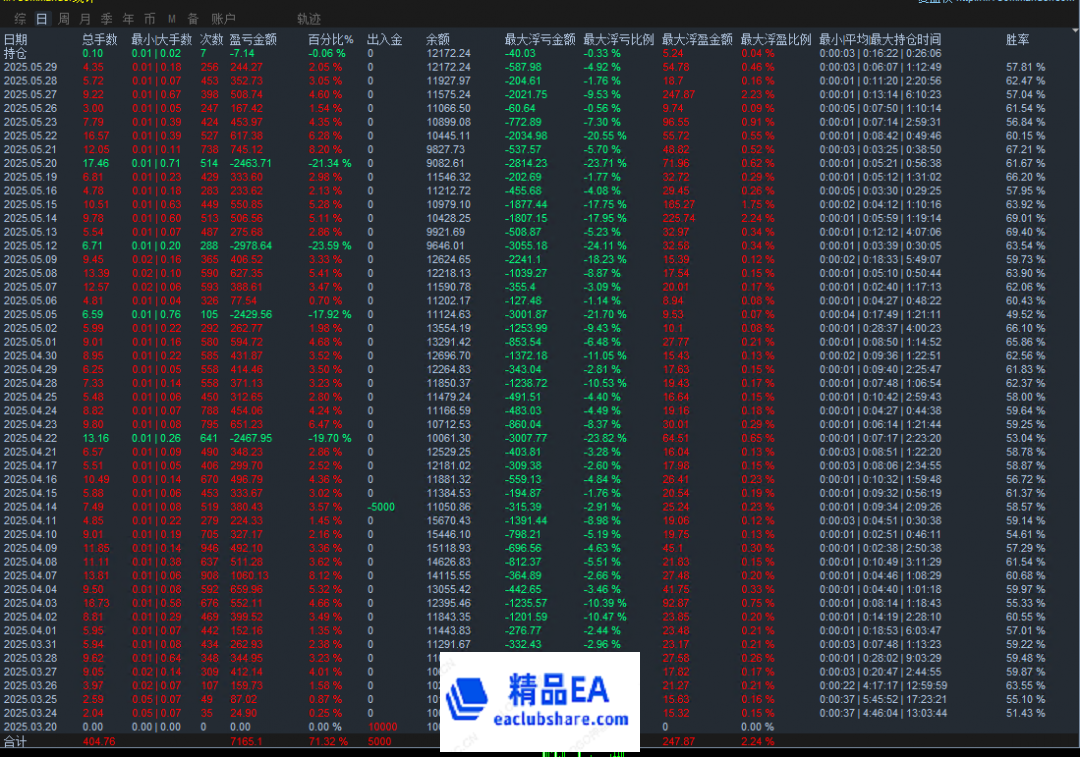This screenshot has width=1080, height=757.
Task: Switch to the 日 (daily) tab
Action: 41,19
